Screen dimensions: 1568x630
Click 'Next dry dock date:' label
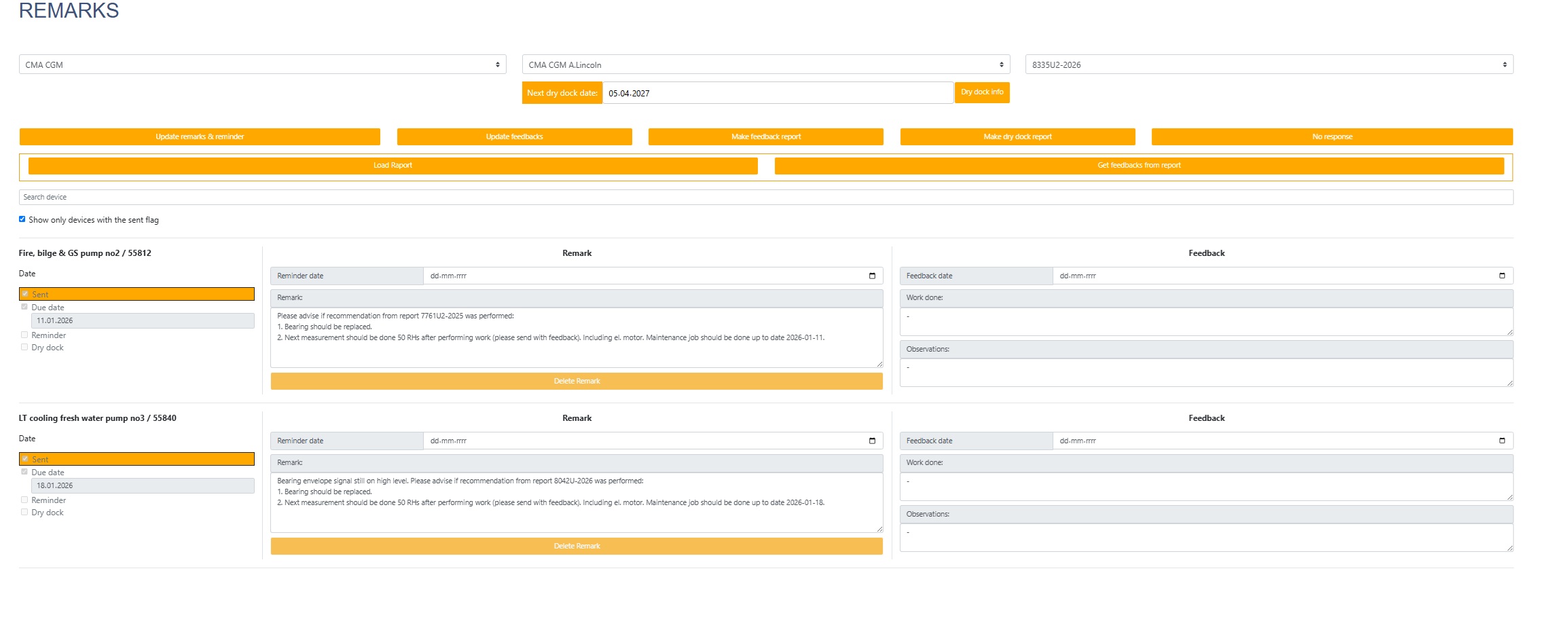[562, 93]
